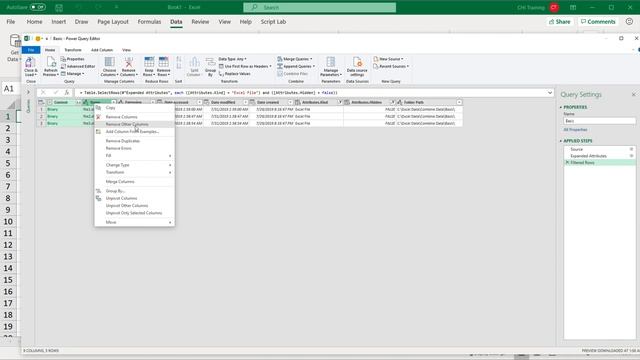Click the Excel Name Box showing A1
Image resolution: width=640 pixels, height=360 pixels.
click(x=10, y=89)
